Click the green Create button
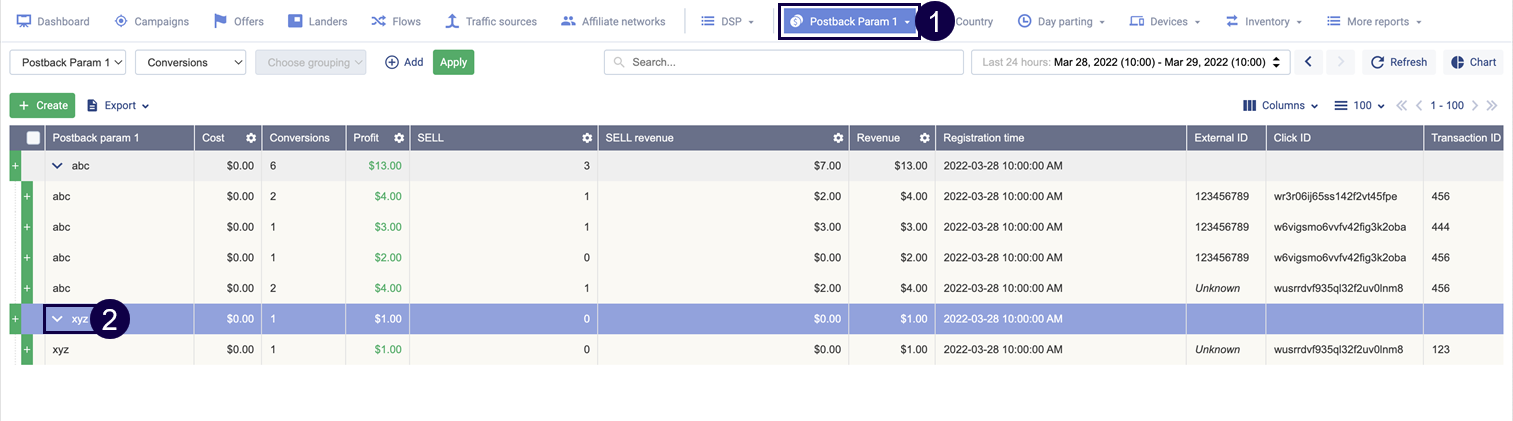 click(x=42, y=105)
